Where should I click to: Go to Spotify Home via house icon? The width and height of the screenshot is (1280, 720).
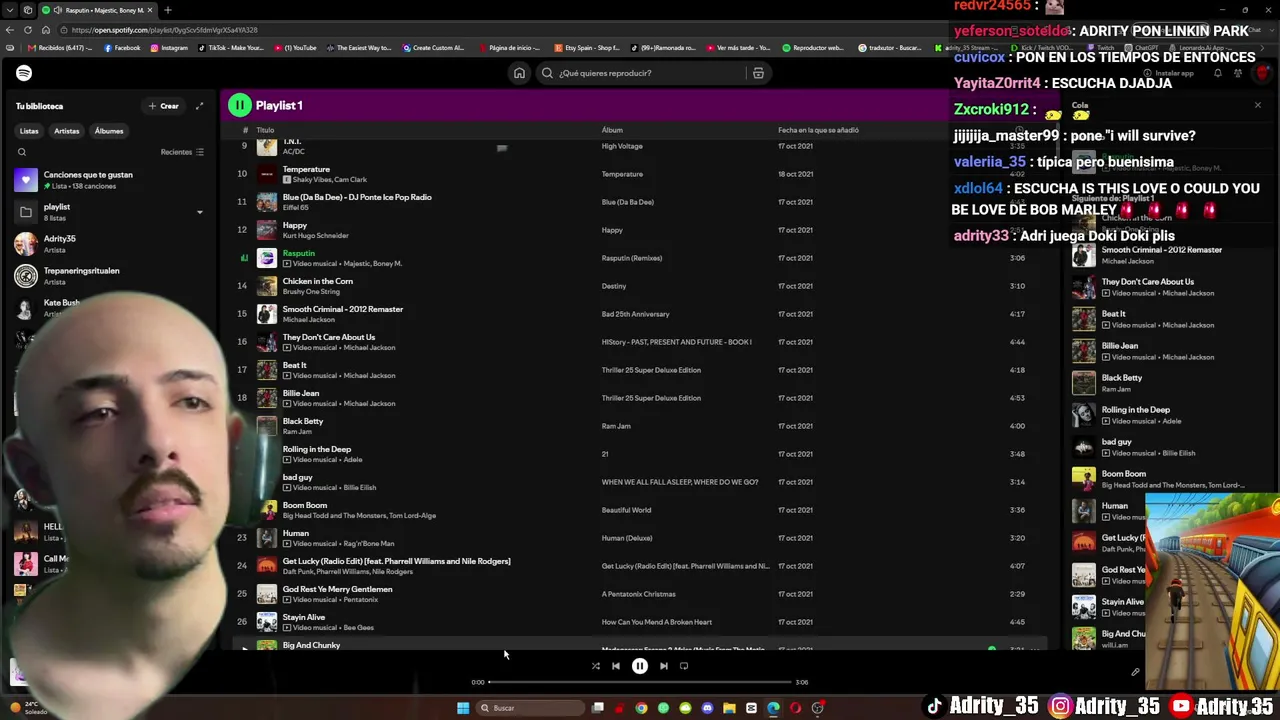(519, 73)
